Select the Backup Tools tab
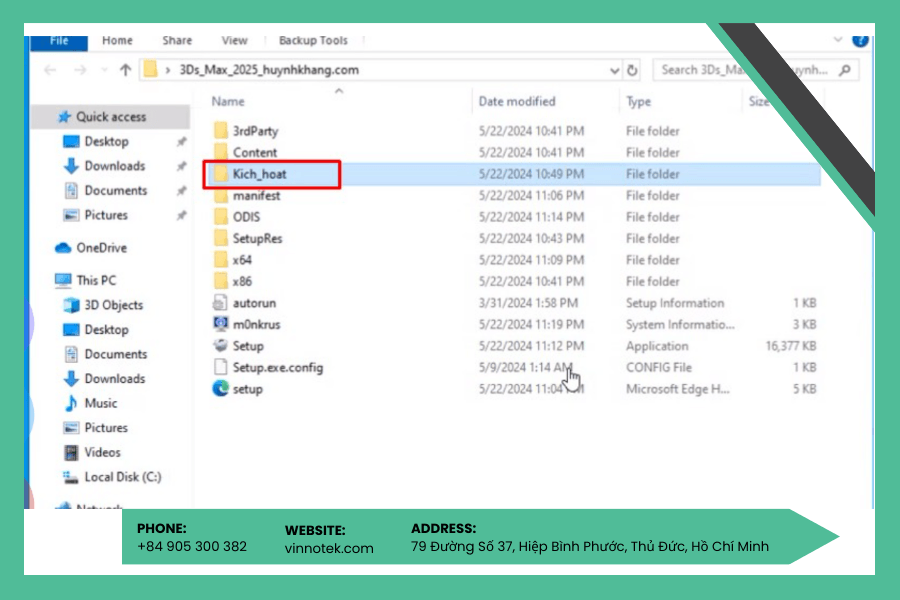The image size is (900, 600). pos(313,41)
